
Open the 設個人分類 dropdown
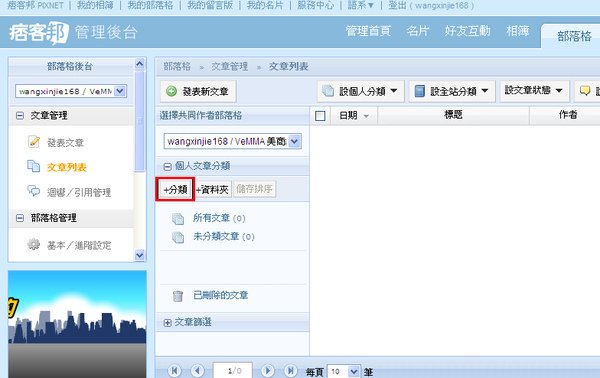(360, 91)
